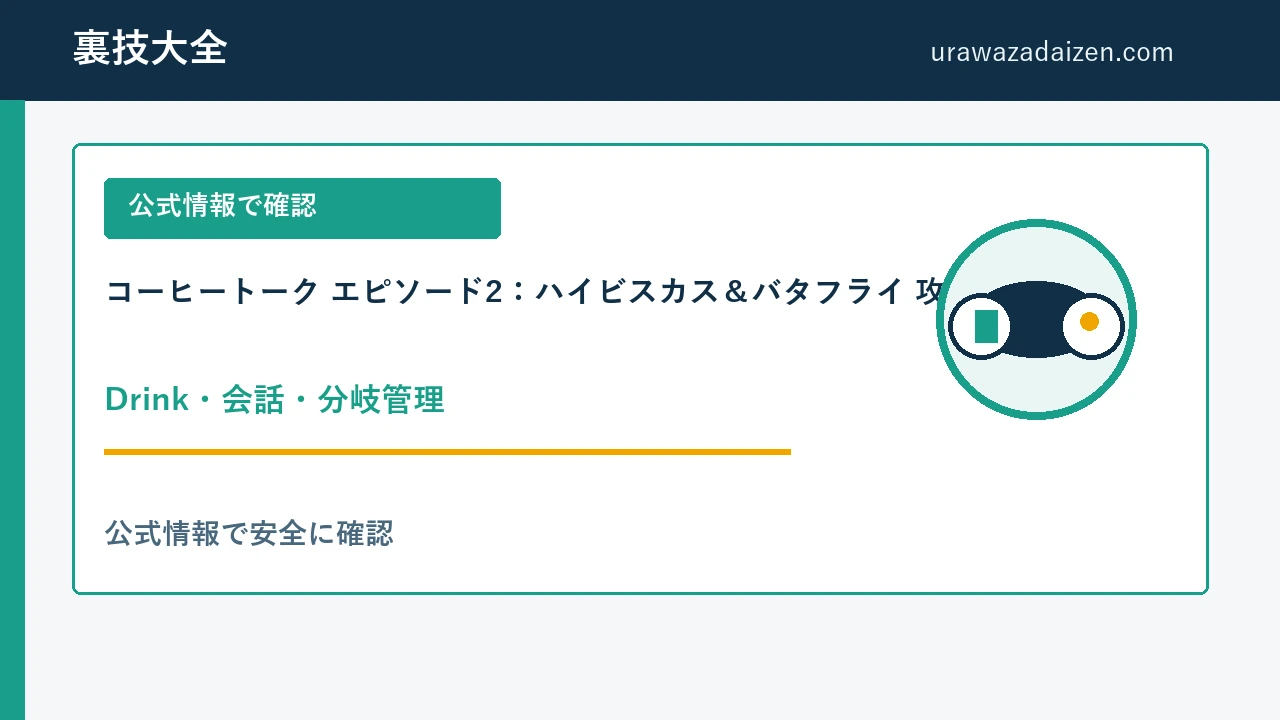Click the white article card area
The height and width of the screenshot is (720, 1280).
coord(640,369)
